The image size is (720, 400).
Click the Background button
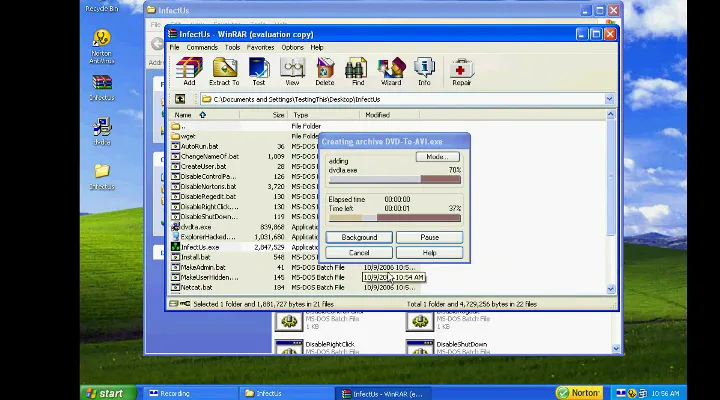tap(359, 237)
